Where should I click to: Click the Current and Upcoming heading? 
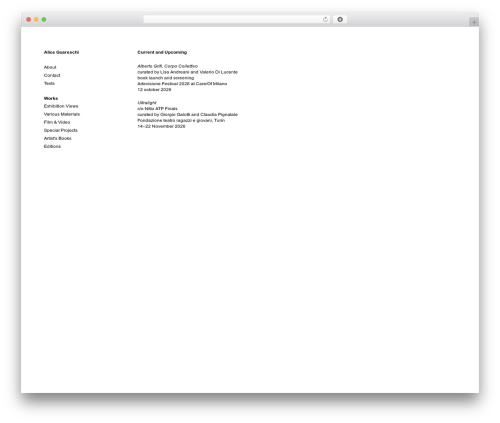pyautogui.click(x=162, y=52)
